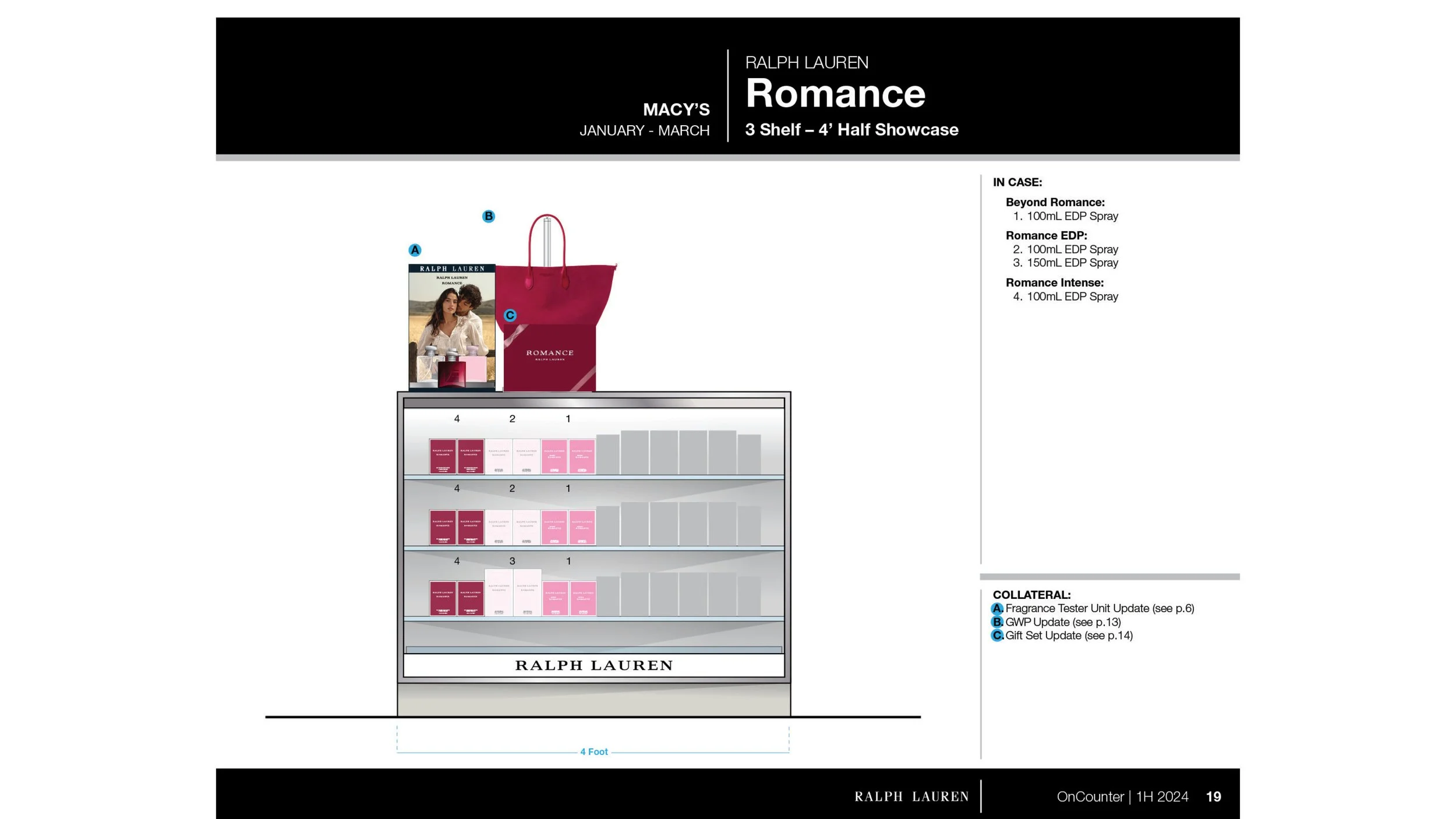Click the blue C marker on the gift set
The height and width of the screenshot is (819, 1456).
coord(510,315)
